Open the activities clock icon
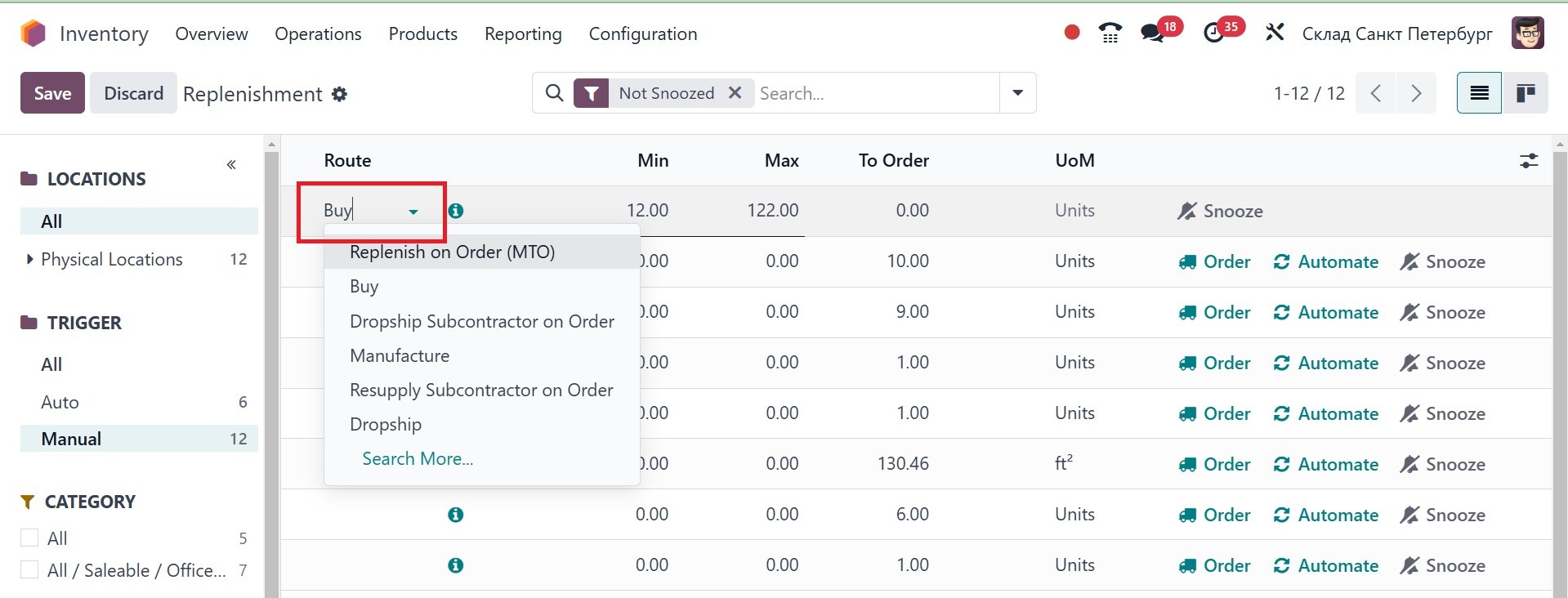Image resolution: width=1568 pixels, height=598 pixels. click(1213, 33)
